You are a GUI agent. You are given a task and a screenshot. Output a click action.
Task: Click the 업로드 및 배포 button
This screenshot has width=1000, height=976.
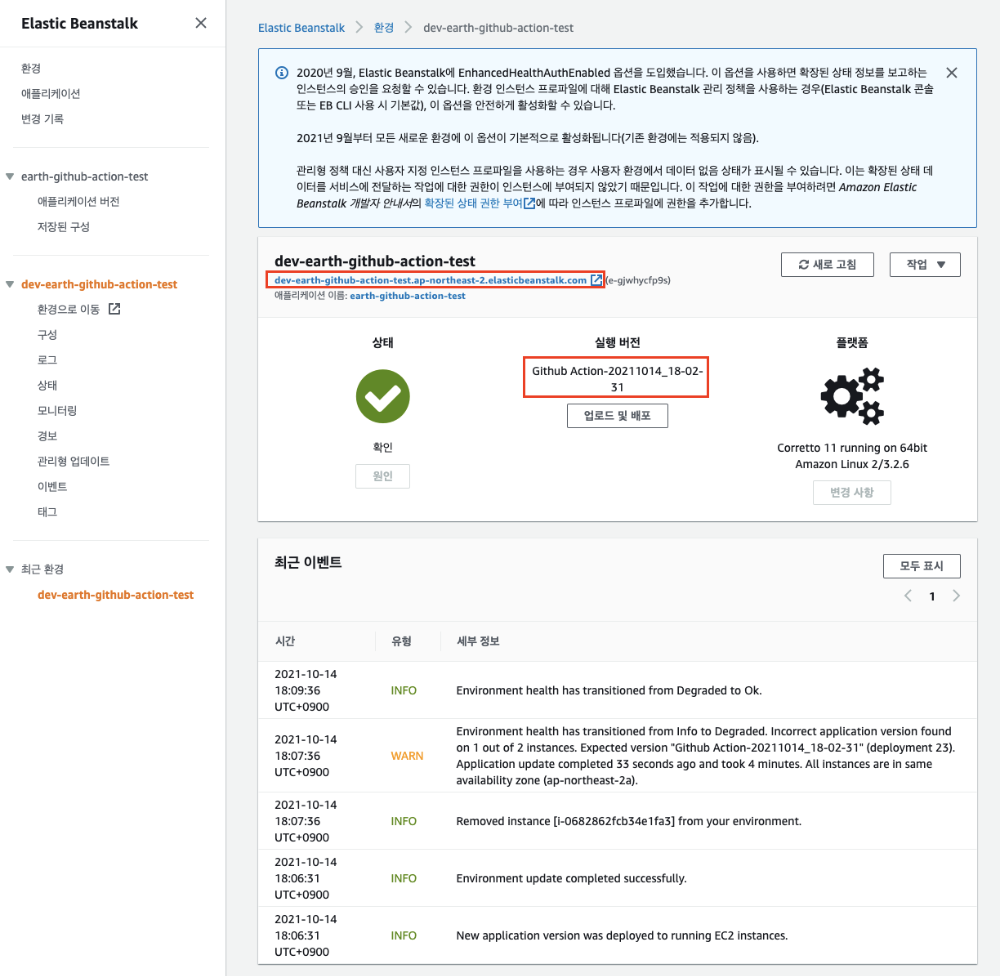pyautogui.click(x=617, y=416)
